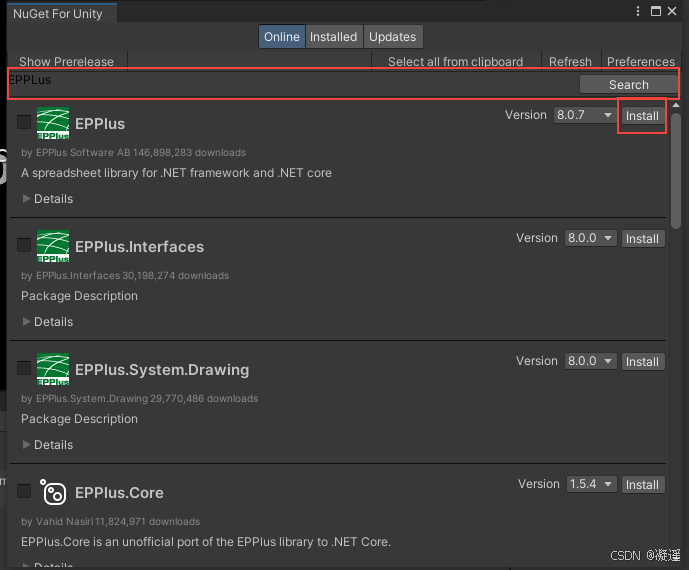Click the unofficial port description of EPPlus.Core
The width and height of the screenshot is (689, 570).
(206, 542)
